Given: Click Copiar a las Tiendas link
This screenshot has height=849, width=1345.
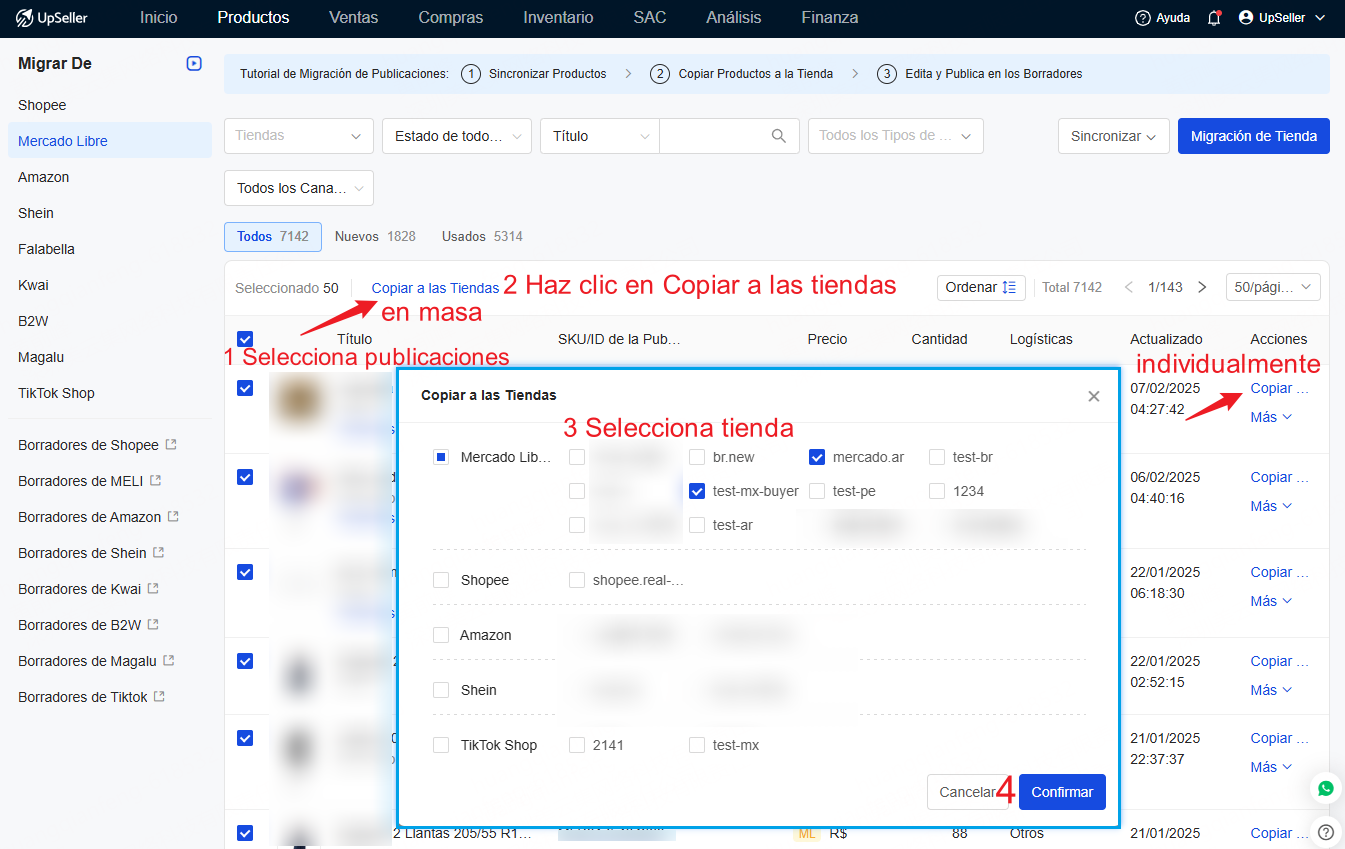Looking at the screenshot, I should point(435,288).
